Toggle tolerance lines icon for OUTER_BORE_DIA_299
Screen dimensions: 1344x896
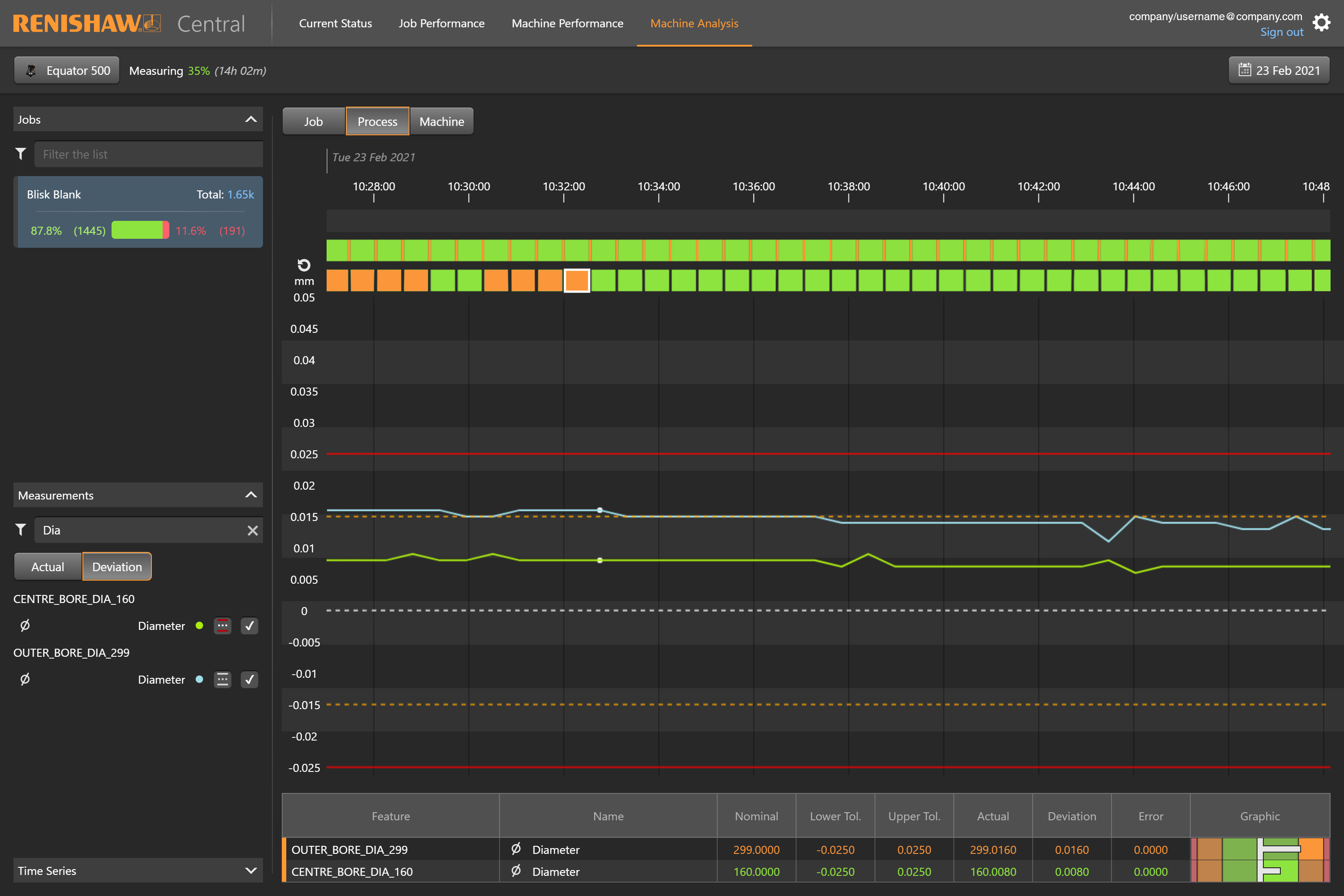pos(223,680)
